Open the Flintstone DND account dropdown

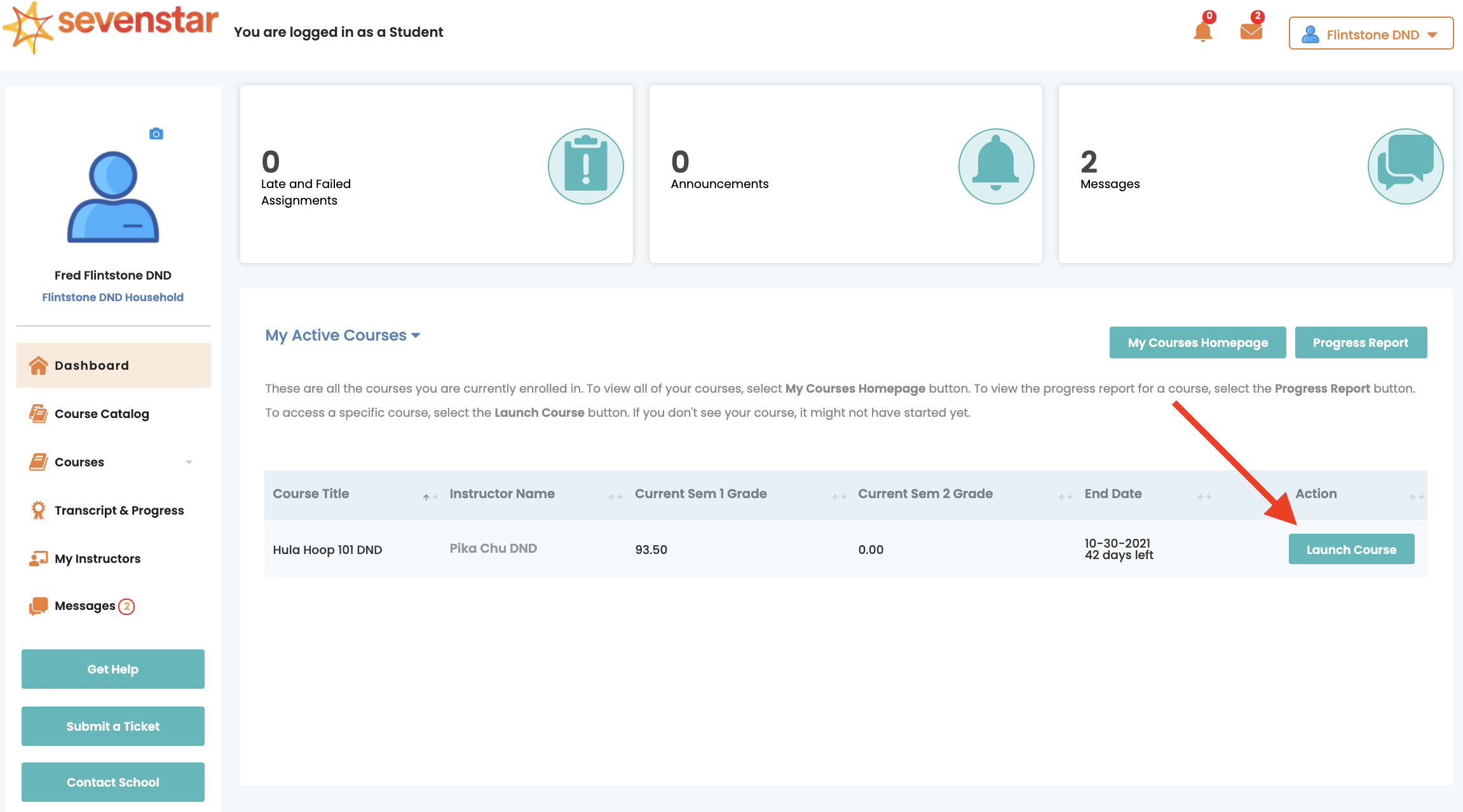point(1370,33)
